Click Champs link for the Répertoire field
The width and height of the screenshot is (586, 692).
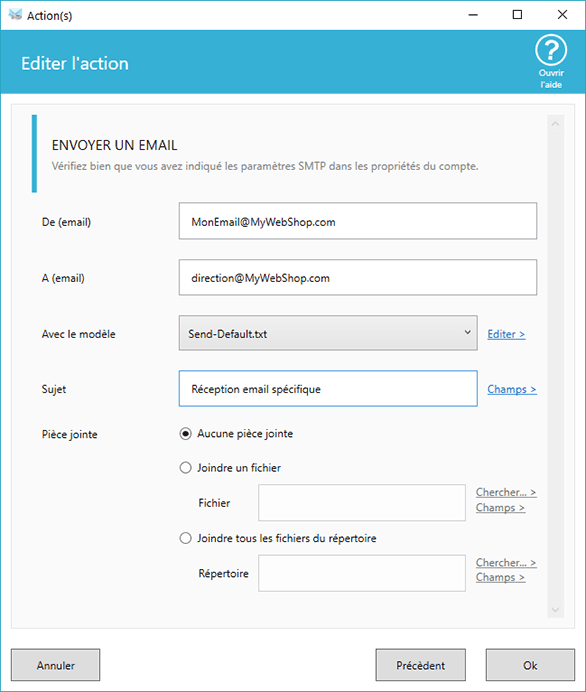click(500, 577)
